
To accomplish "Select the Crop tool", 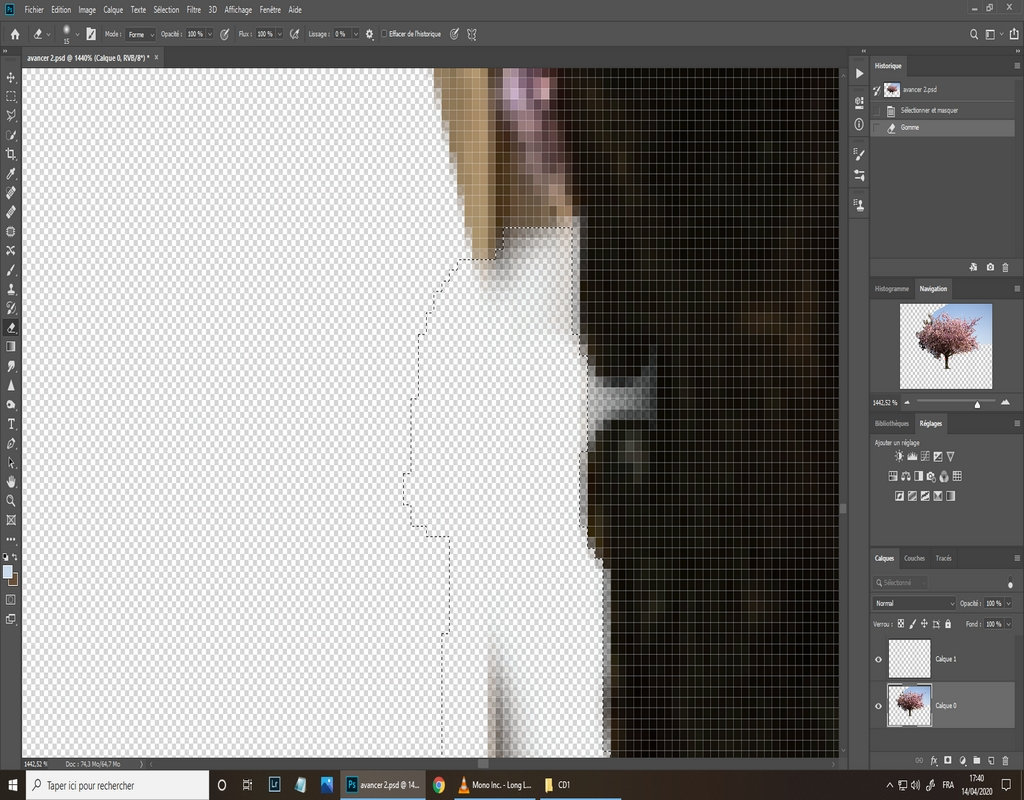I will pyautogui.click(x=11, y=154).
